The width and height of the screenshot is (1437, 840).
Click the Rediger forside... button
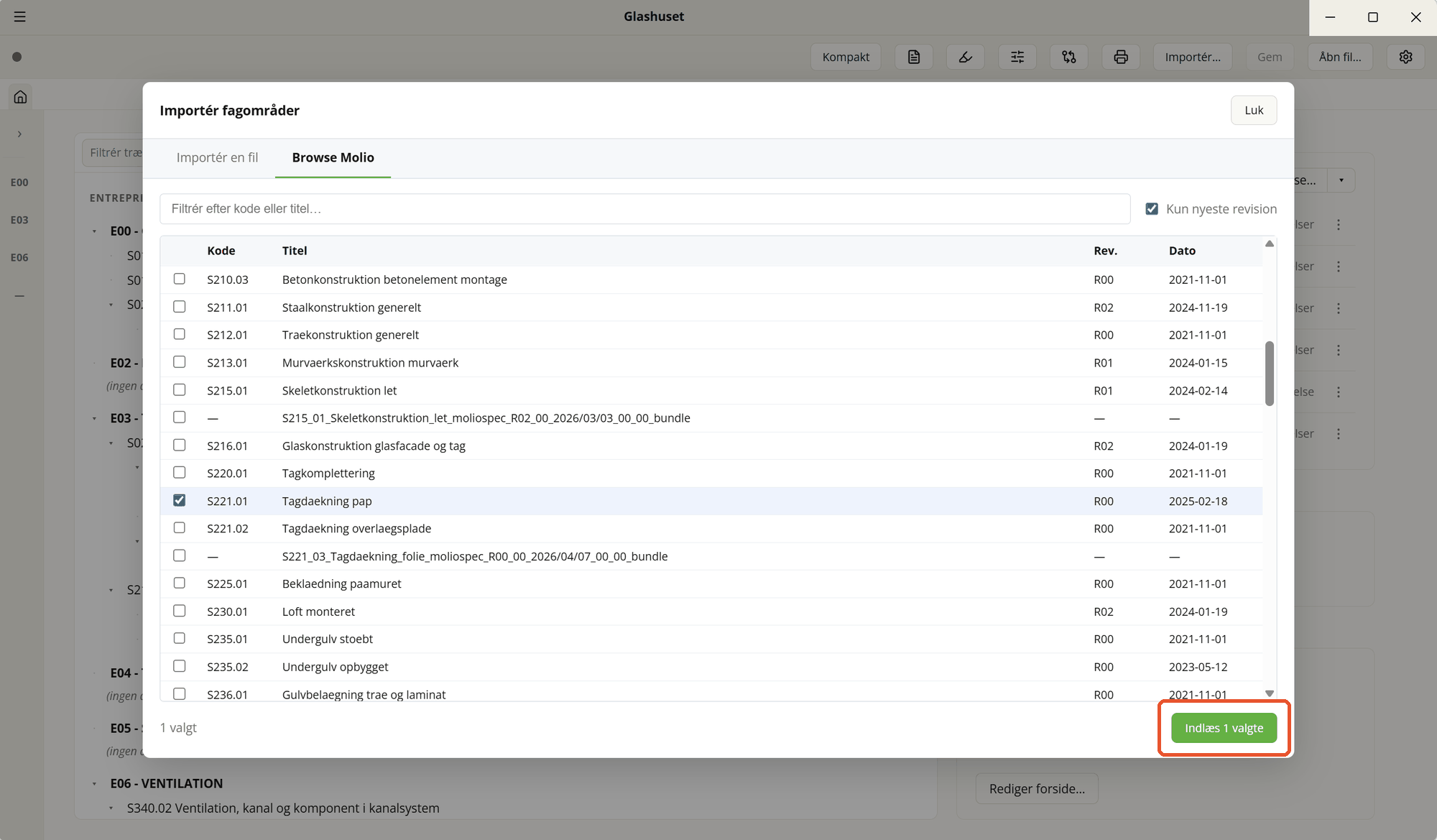pyautogui.click(x=1037, y=789)
